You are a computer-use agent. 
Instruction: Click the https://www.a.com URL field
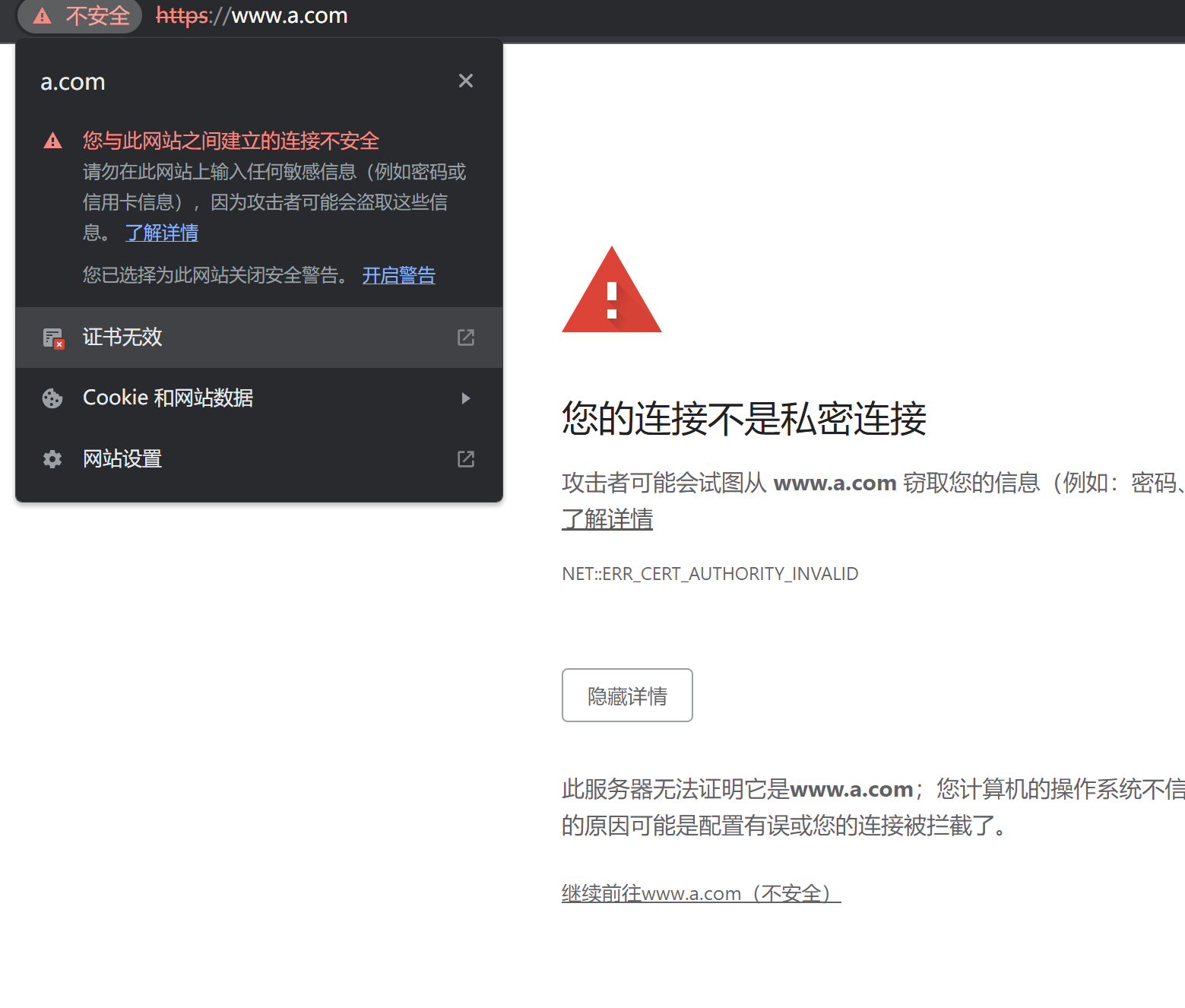point(252,16)
